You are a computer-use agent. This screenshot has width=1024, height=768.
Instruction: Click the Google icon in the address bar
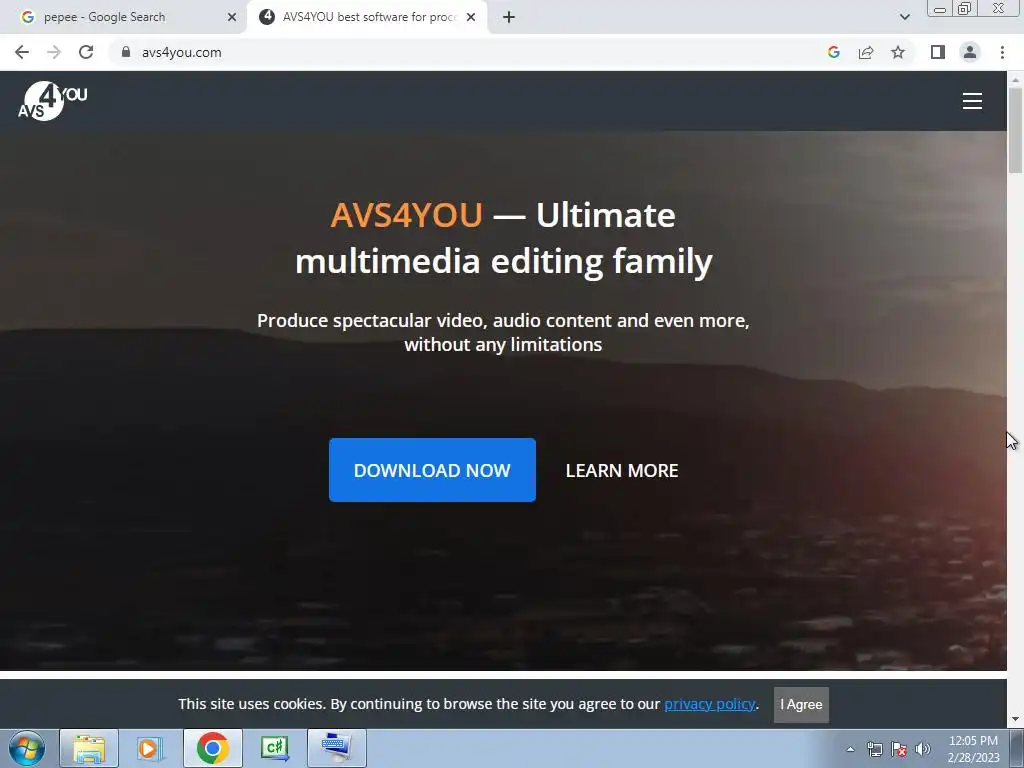pyautogui.click(x=833, y=52)
